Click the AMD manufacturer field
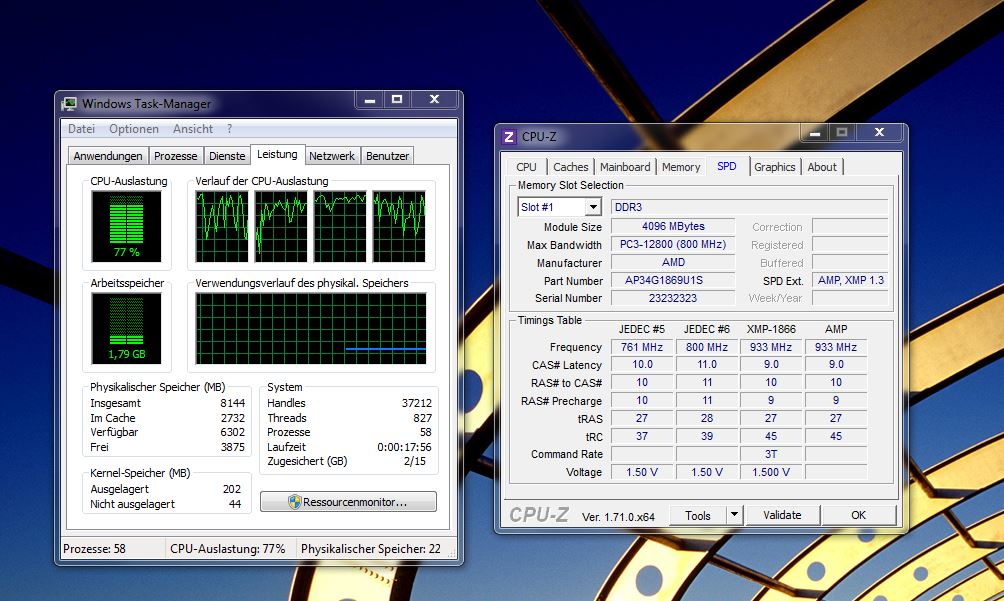 tap(673, 262)
